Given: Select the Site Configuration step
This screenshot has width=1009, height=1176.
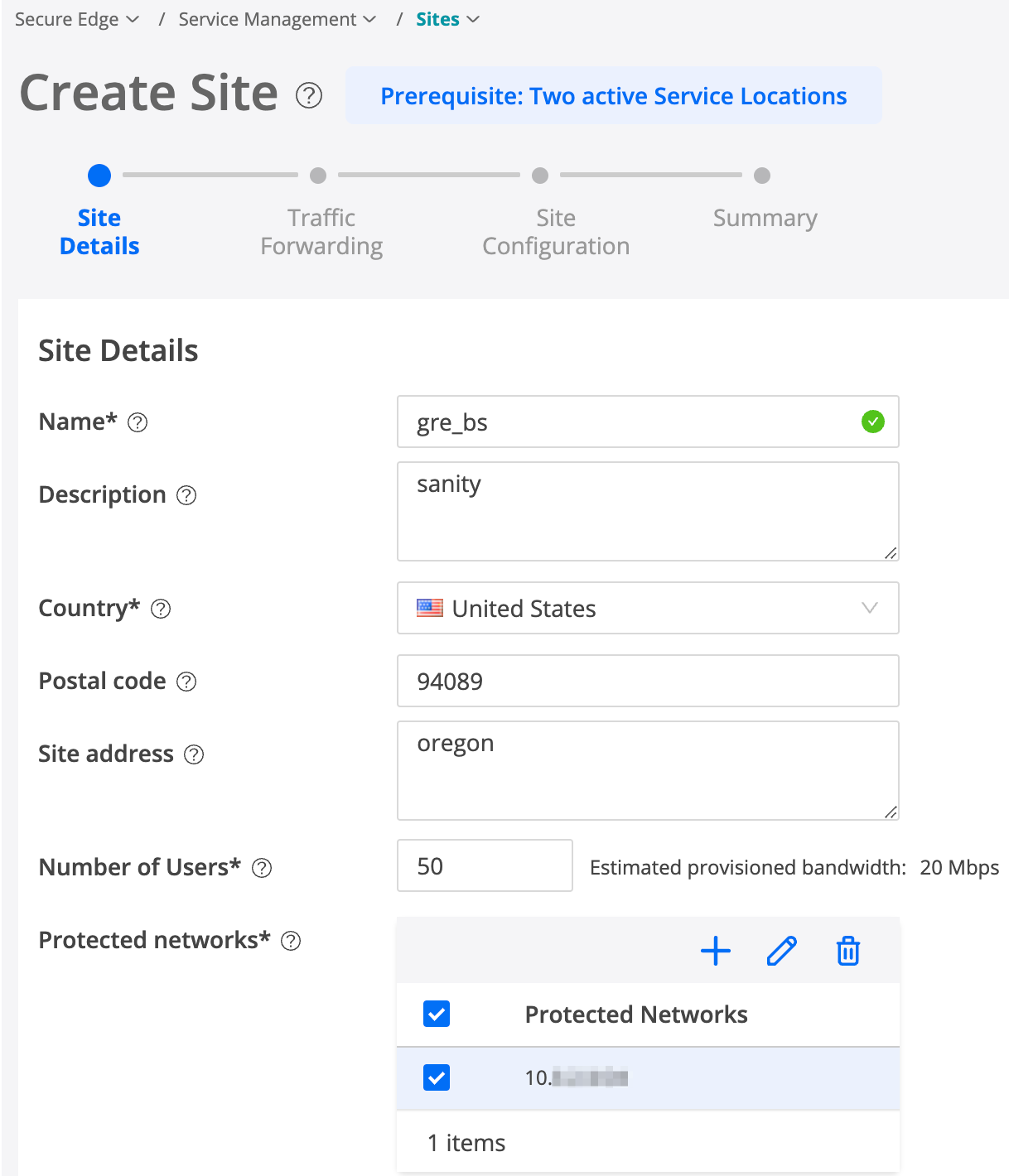Looking at the screenshot, I should click(x=556, y=231).
